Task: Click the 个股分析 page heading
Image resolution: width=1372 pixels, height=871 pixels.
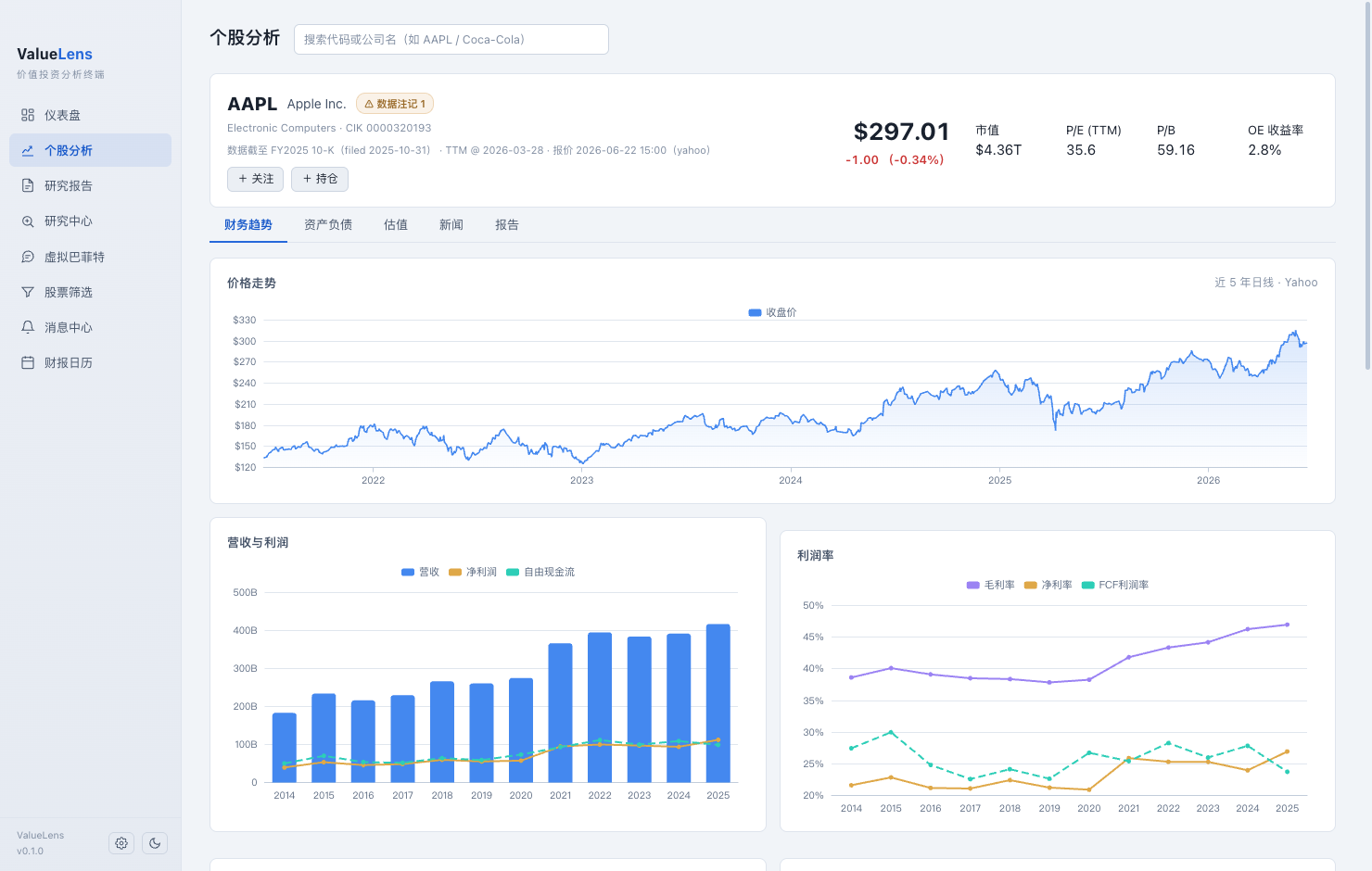Action: (245, 38)
